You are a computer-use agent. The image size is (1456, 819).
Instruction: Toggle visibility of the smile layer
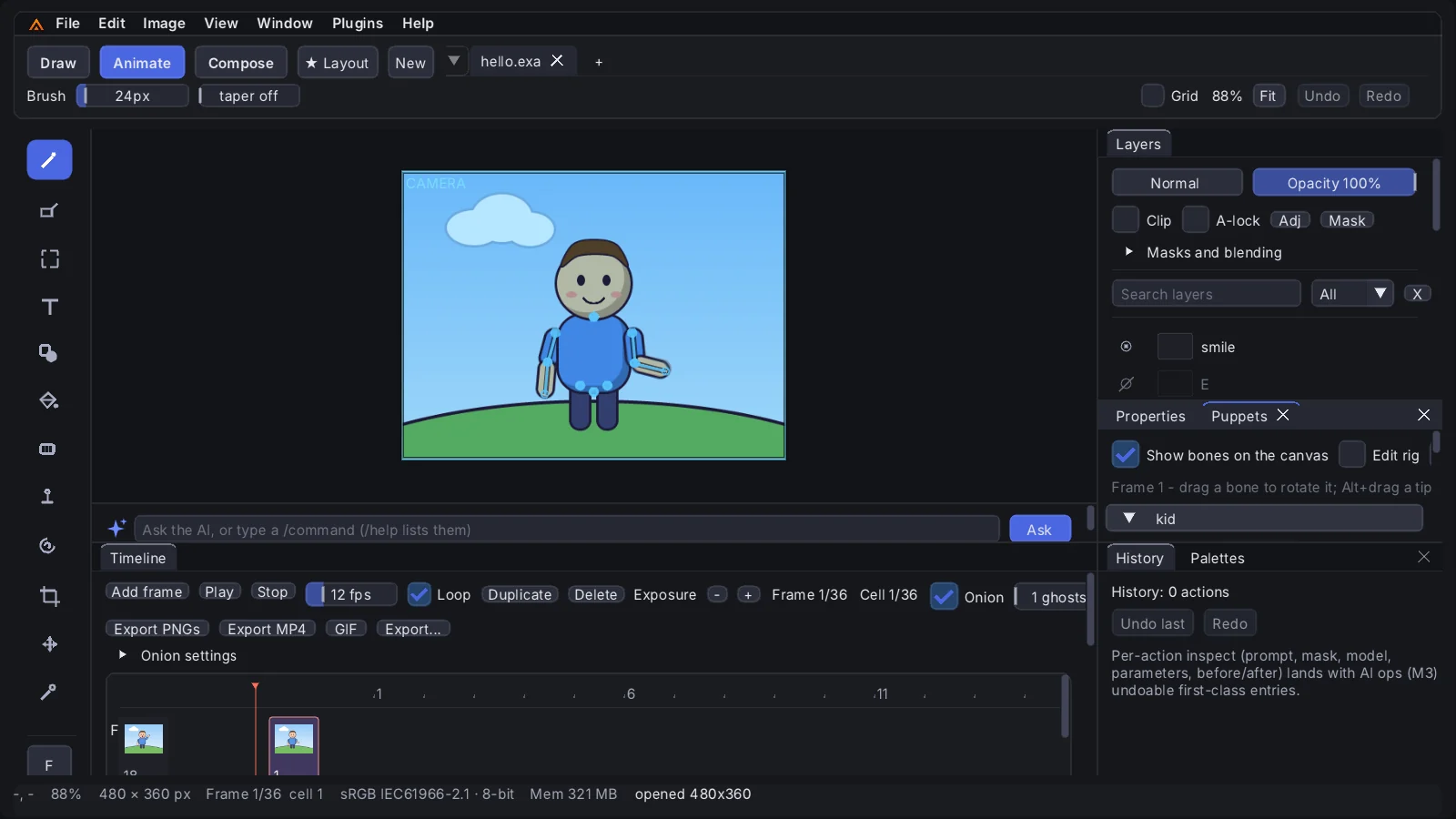pyautogui.click(x=1127, y=347)
